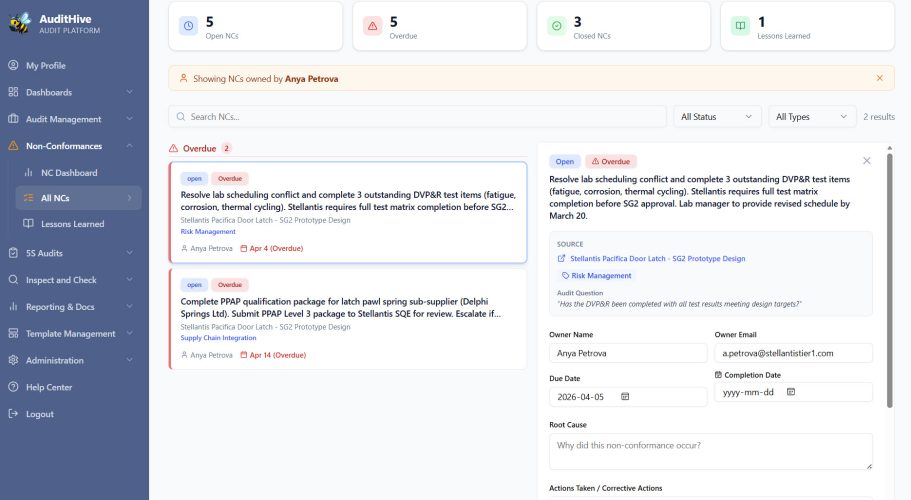911x500 pixels.
Task: Click the Overdue group header
Action: click(199, 148)
